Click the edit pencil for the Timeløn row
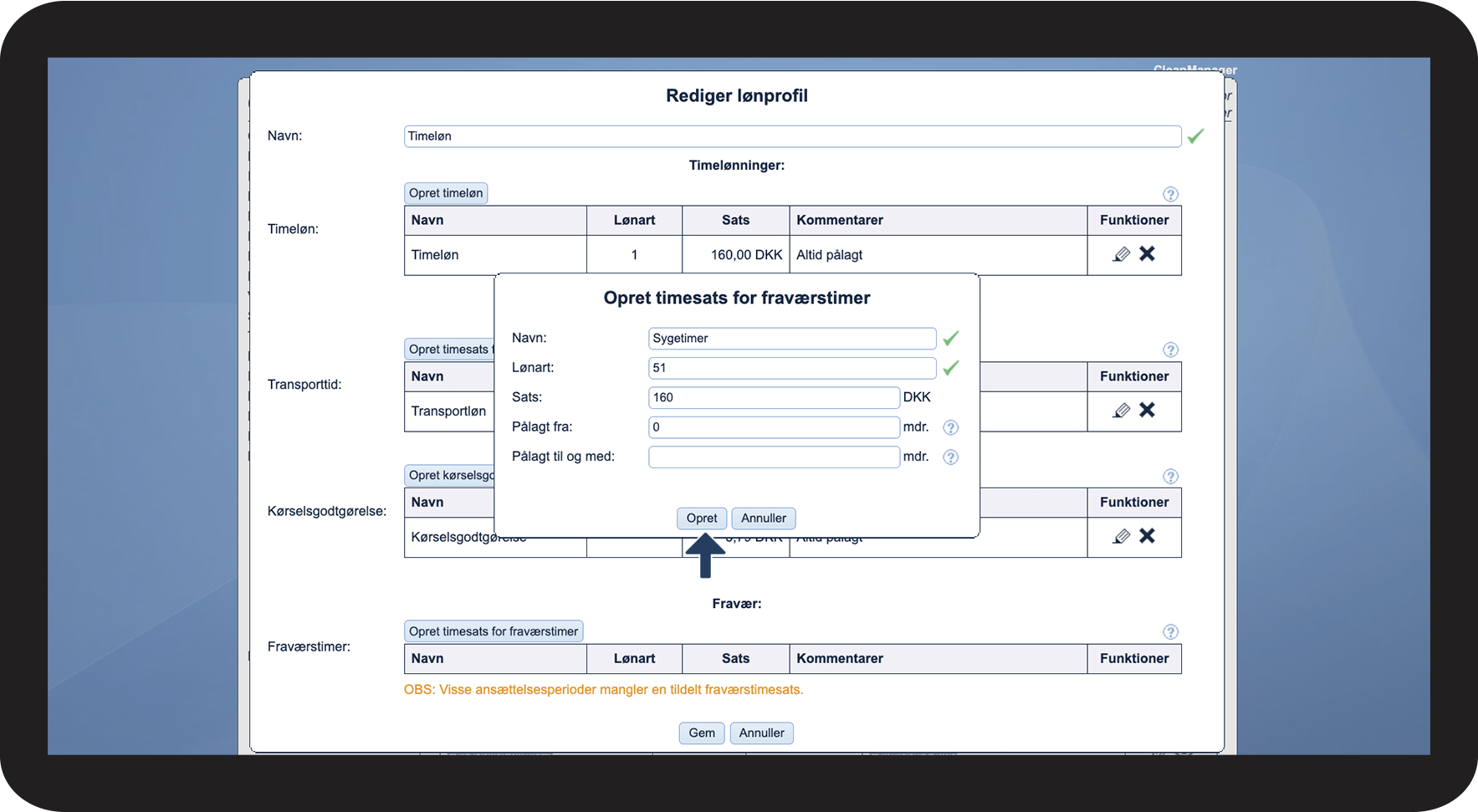This screenshot has height=812, width=1478. pyautogui.click(x=1122, y=254)
